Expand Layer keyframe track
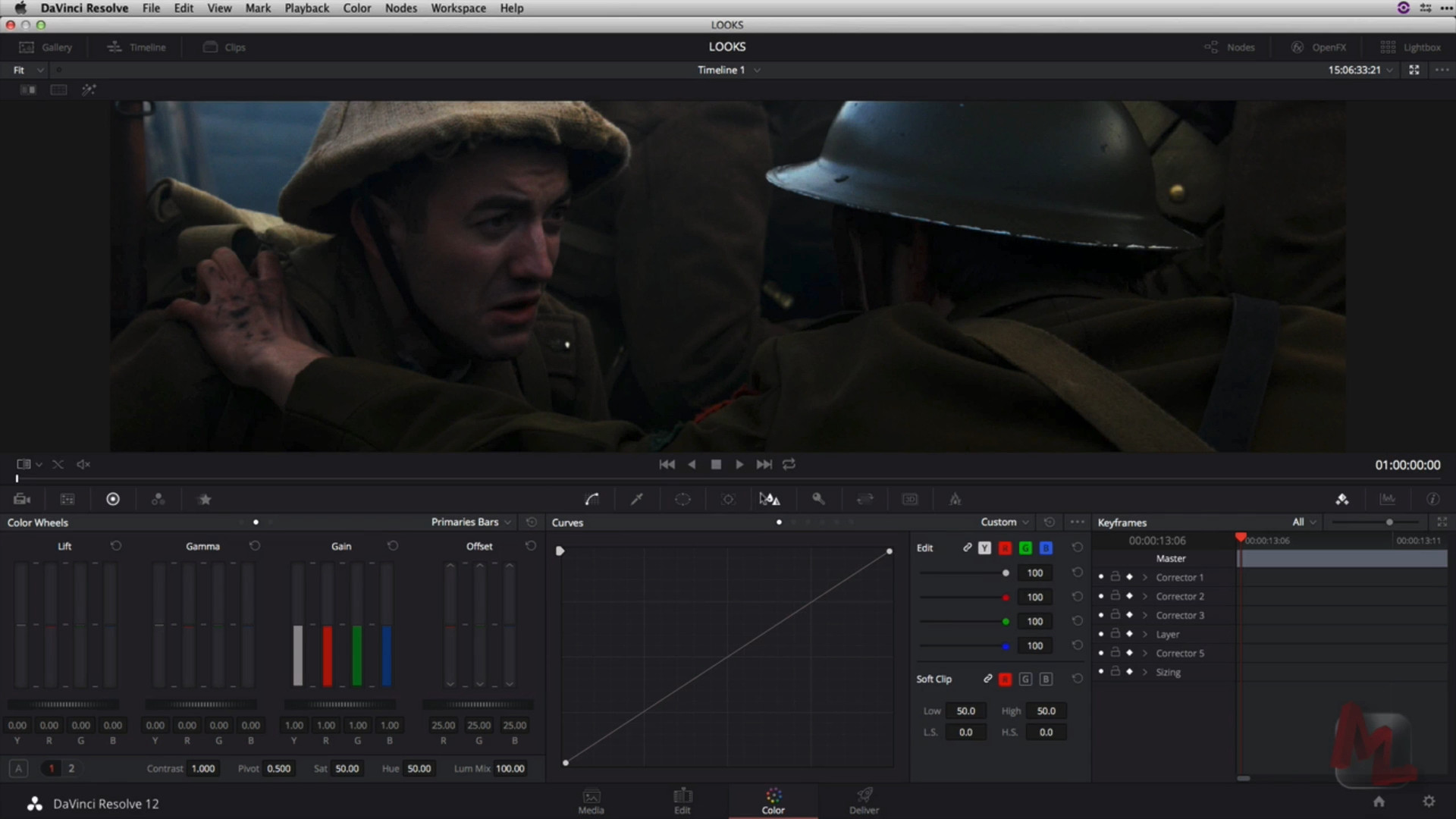 coord(1145,635)
